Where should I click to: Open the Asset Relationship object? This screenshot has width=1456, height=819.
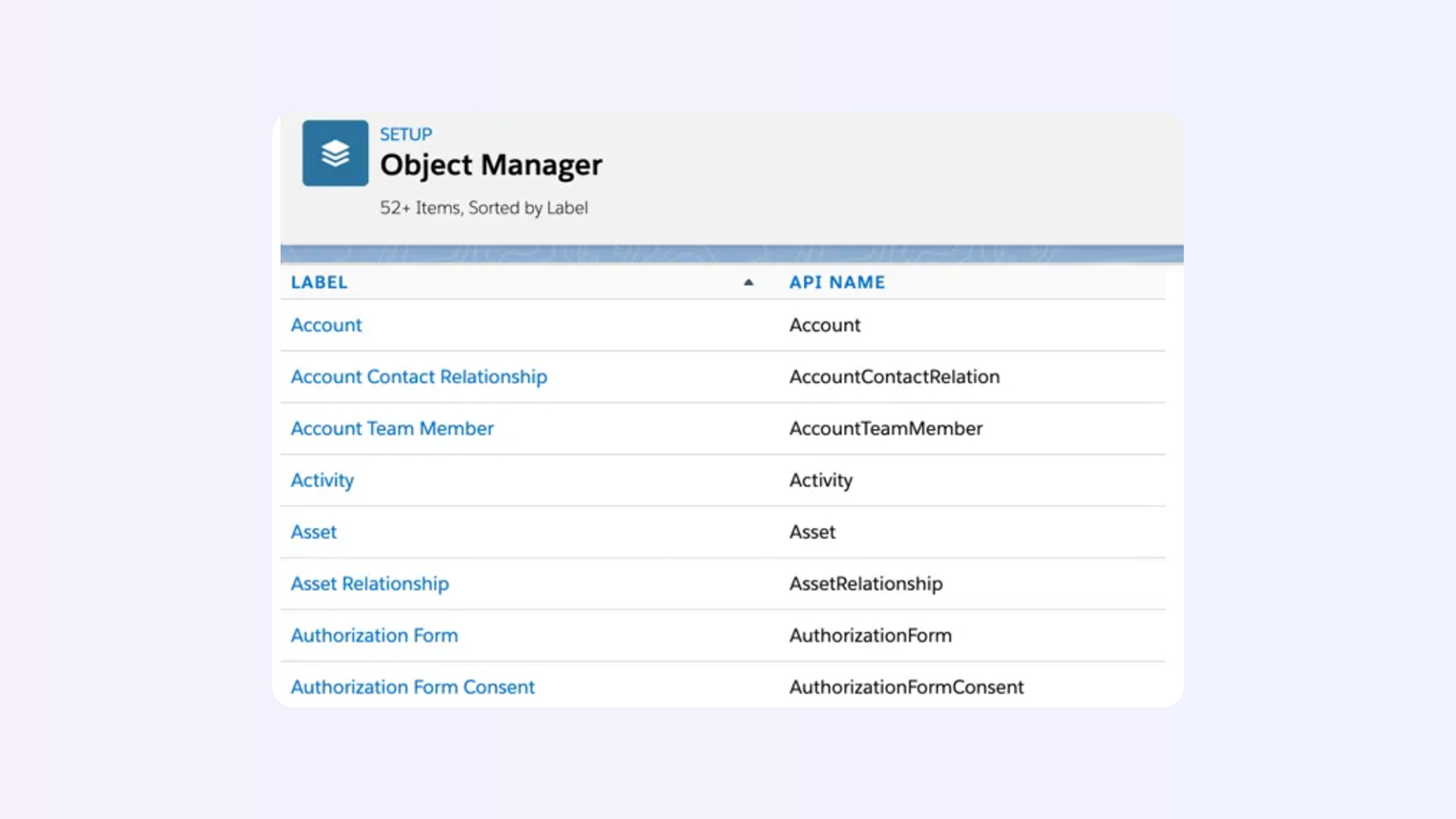tap(370, 584)
